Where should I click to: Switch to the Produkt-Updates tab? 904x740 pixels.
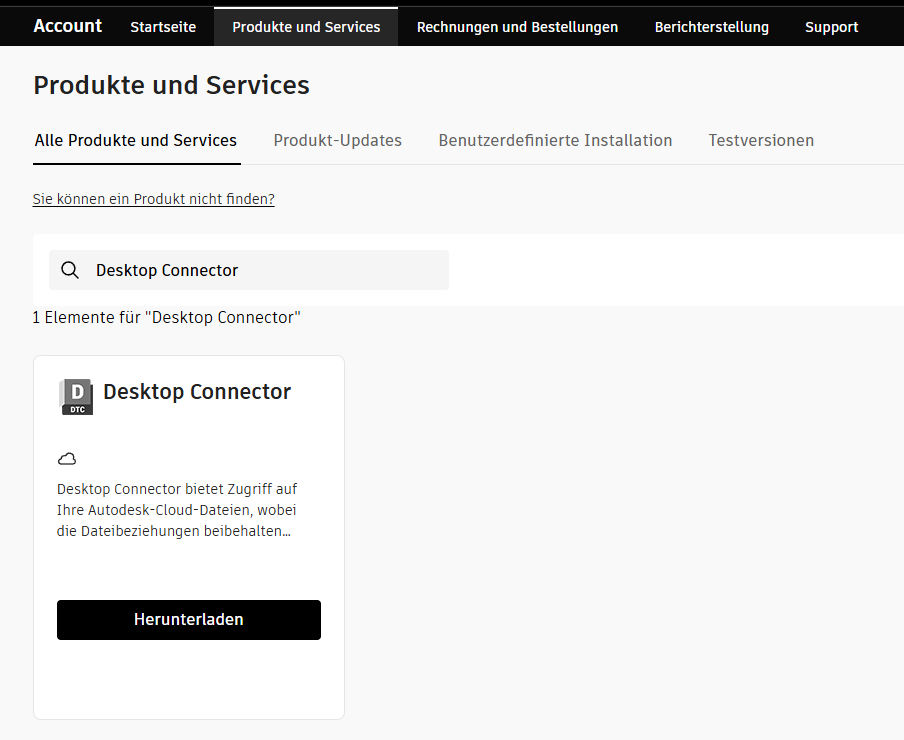coord(337,141)
